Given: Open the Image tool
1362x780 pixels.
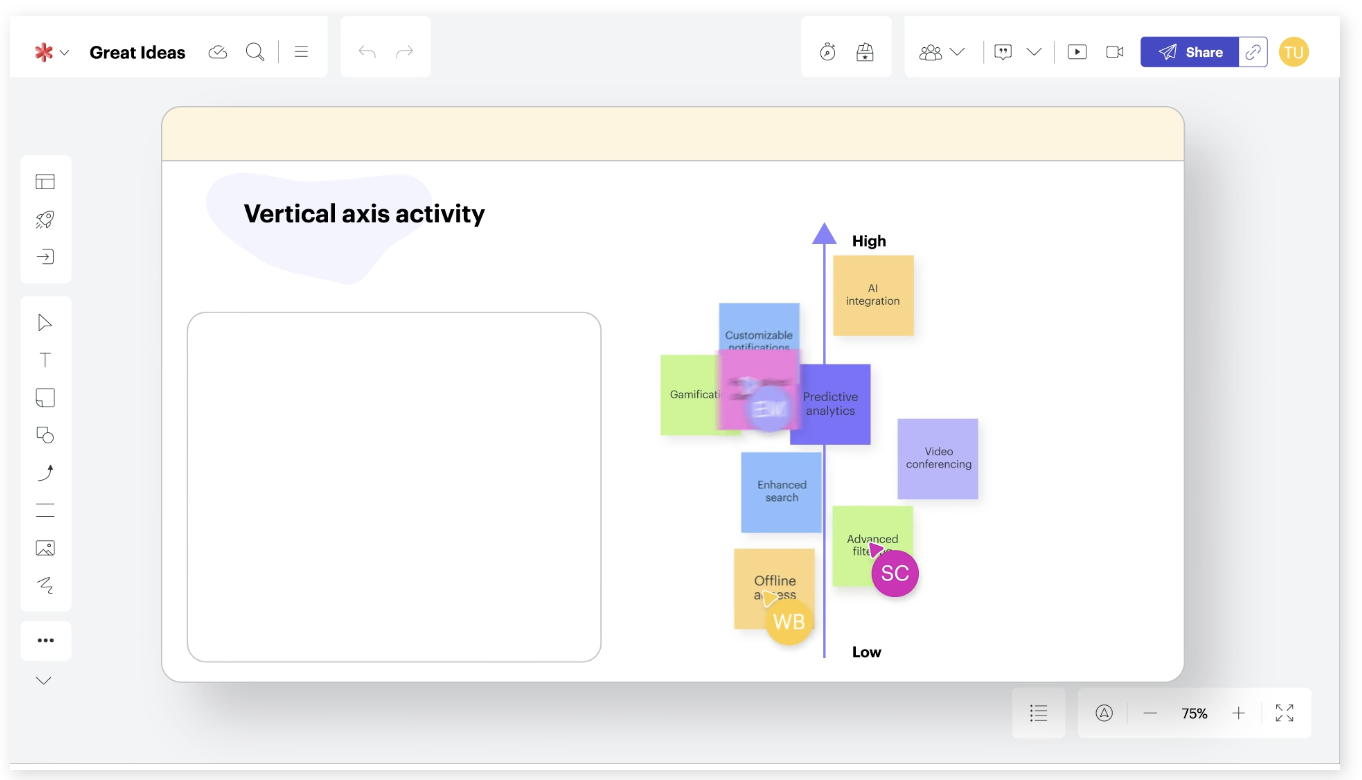Looking at the screenshot, I should (45, 548).
